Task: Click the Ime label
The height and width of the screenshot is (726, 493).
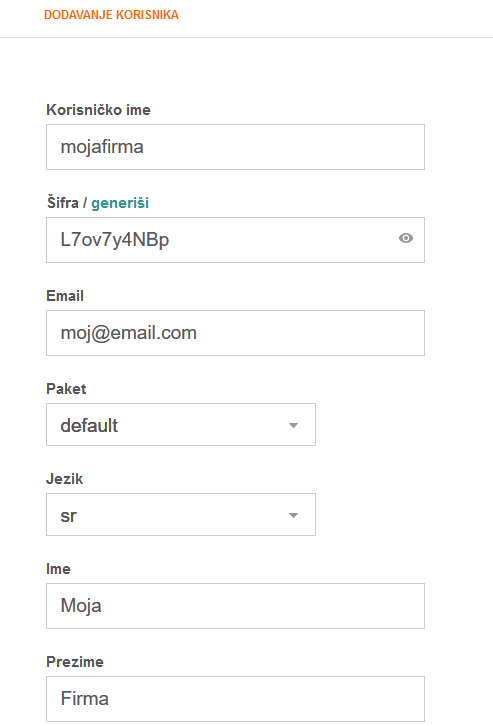Action: 58,569
